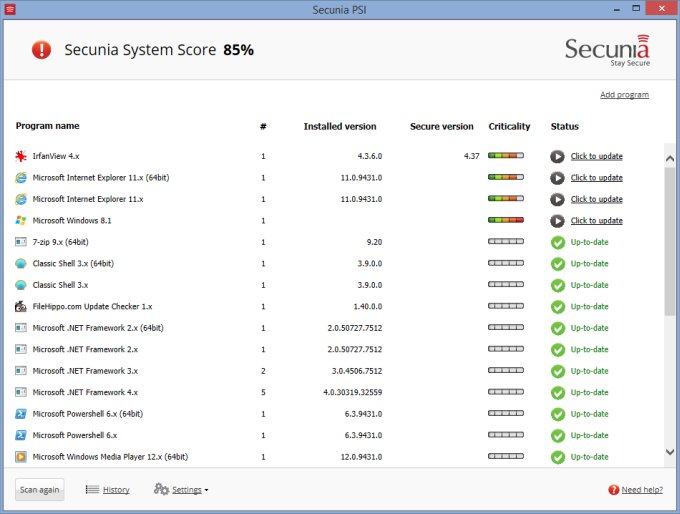Click the Microsoft Windows 8.1 flag icon
The image size is (680, 514).
click(21, 220)
